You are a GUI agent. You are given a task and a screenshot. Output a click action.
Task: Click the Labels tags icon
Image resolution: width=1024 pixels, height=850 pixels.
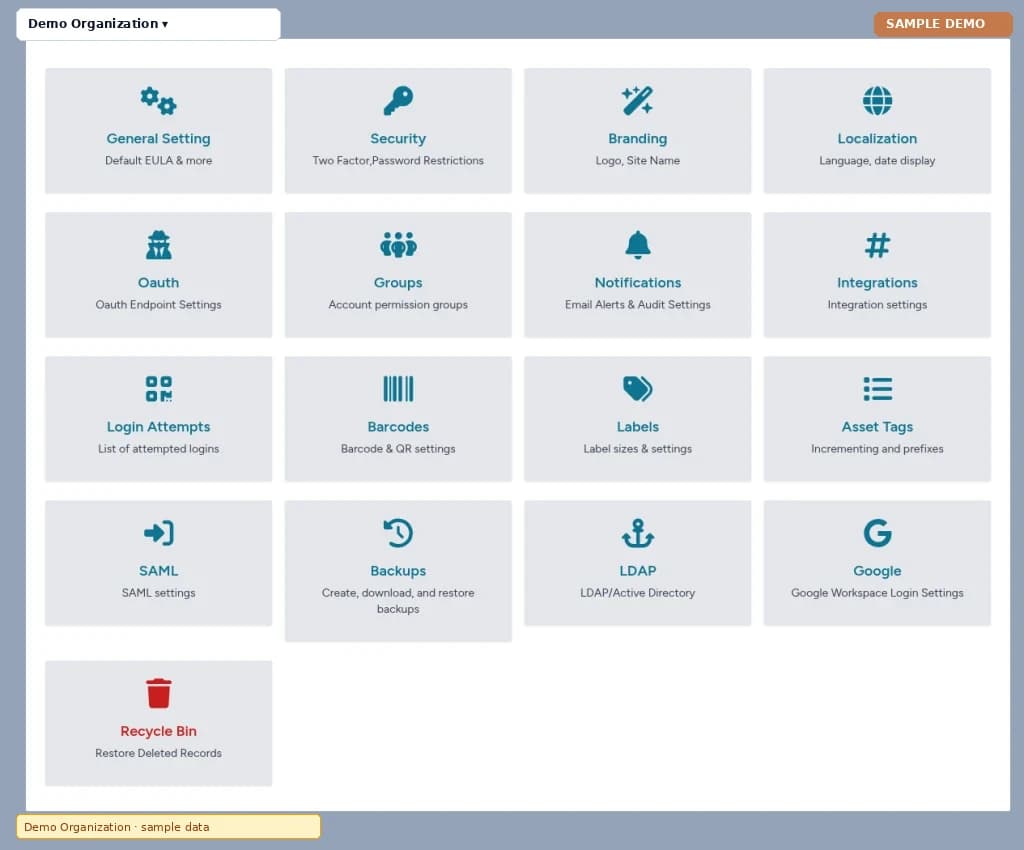tap(637, 389)
